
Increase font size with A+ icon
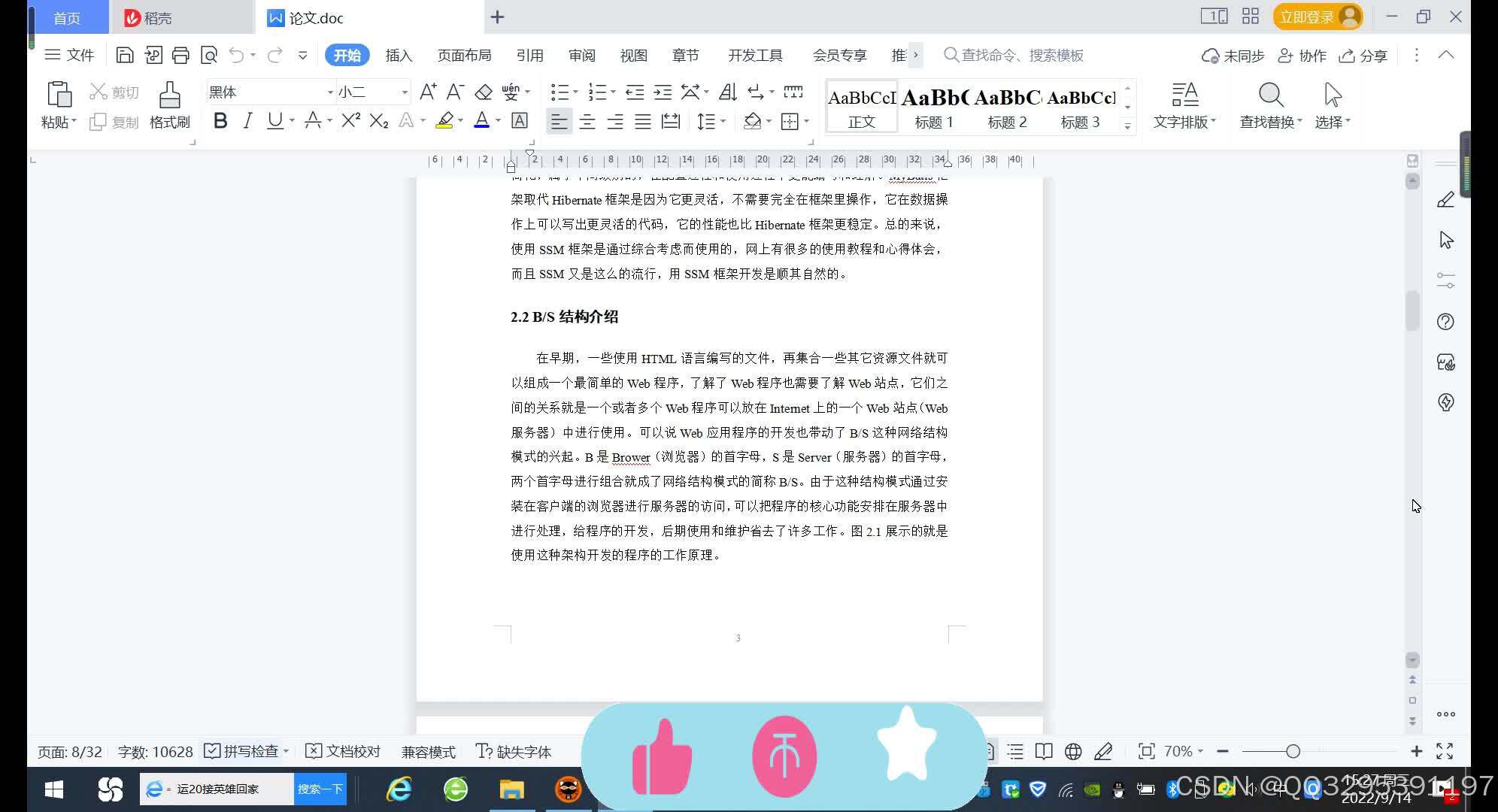(x=428, y=92)
